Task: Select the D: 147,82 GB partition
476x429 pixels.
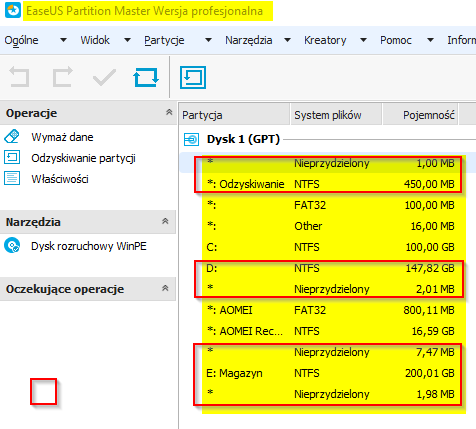Action: (328, 268)
